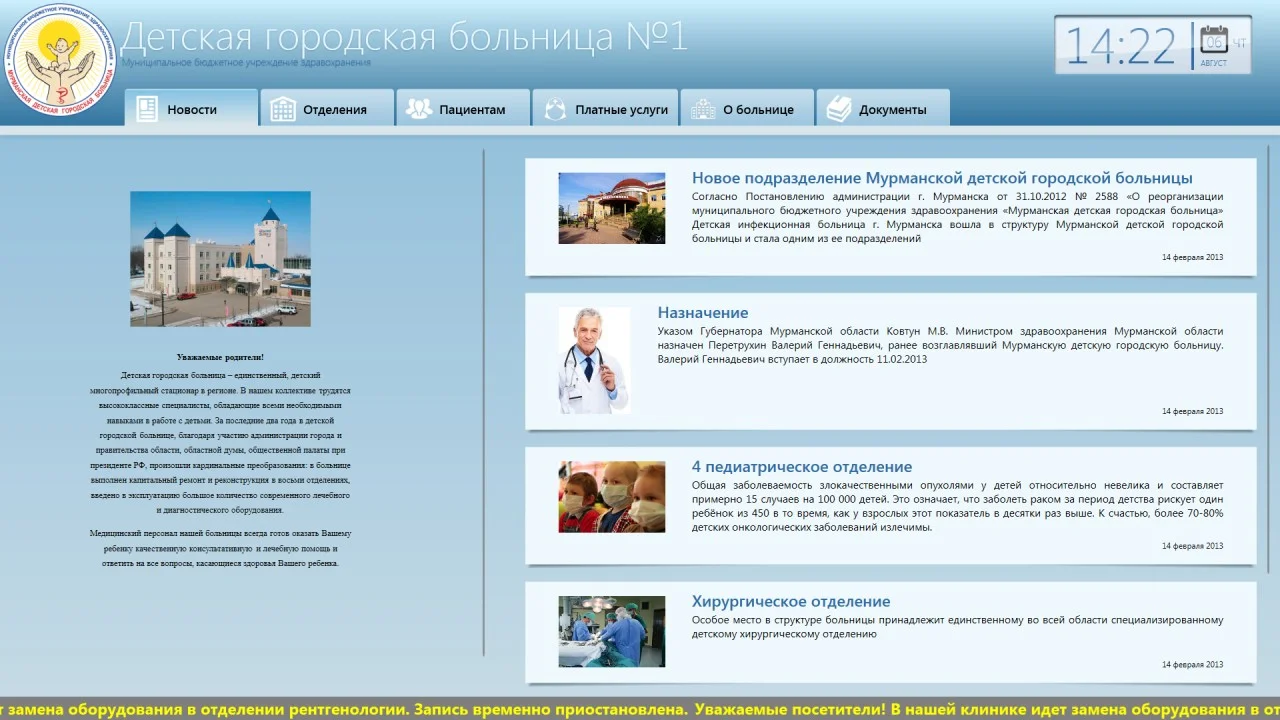Click the doctor photo in Назначение article

pyautogui.click(x=594, y=360)
